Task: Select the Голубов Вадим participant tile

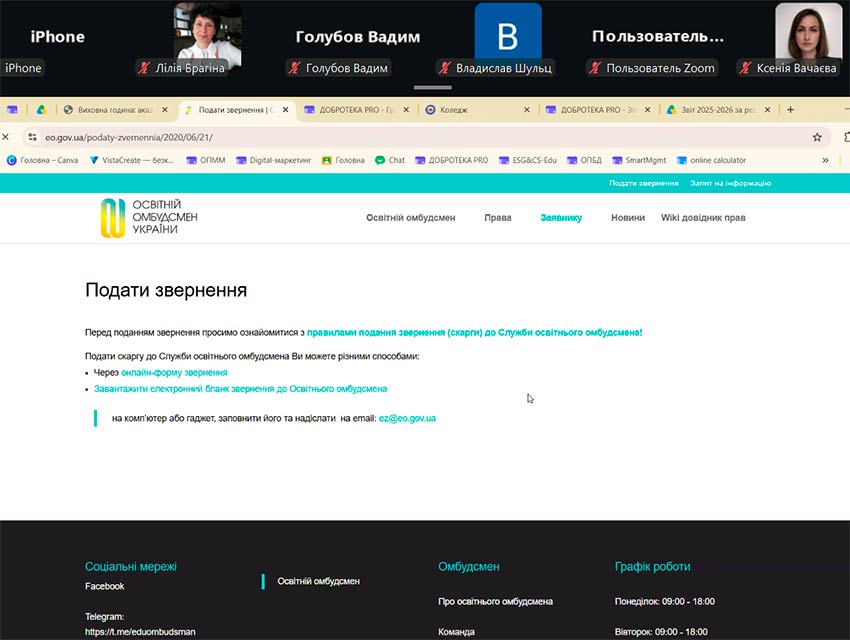Action: tap(358, 37)
